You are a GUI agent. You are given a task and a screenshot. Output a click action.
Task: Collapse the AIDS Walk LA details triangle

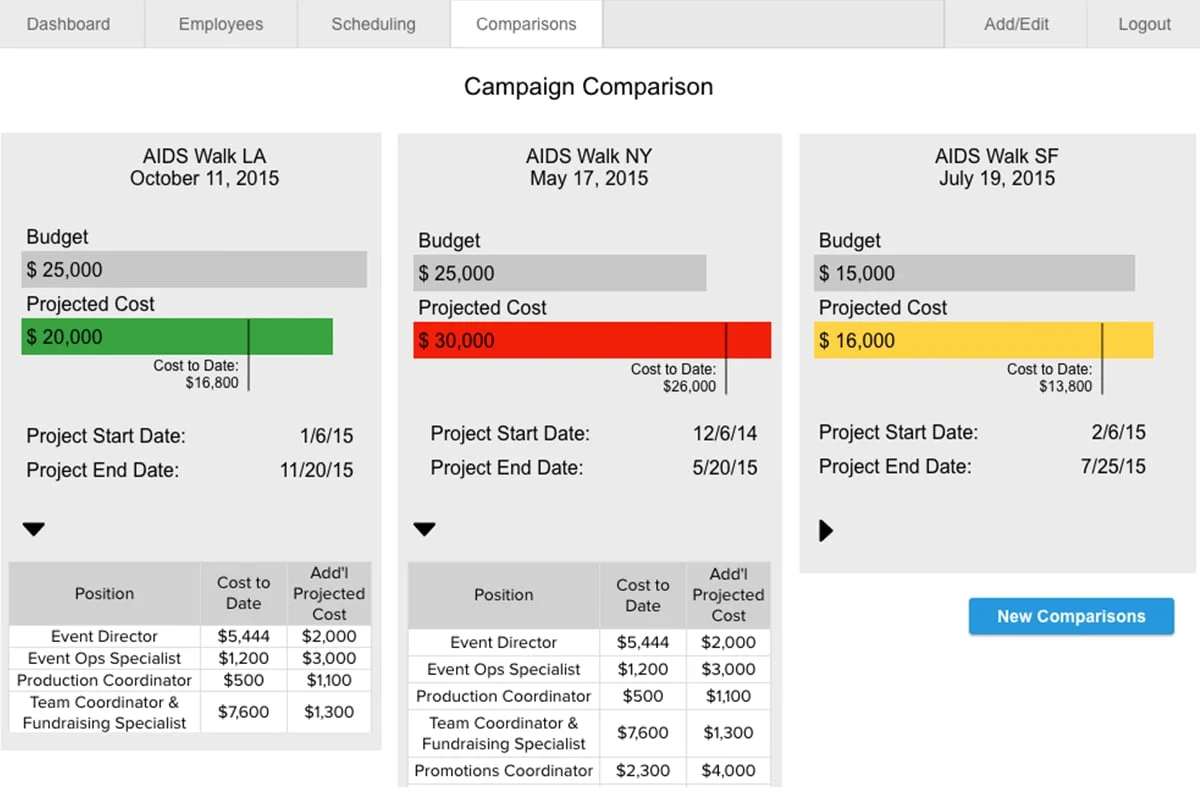click(34, 529)
